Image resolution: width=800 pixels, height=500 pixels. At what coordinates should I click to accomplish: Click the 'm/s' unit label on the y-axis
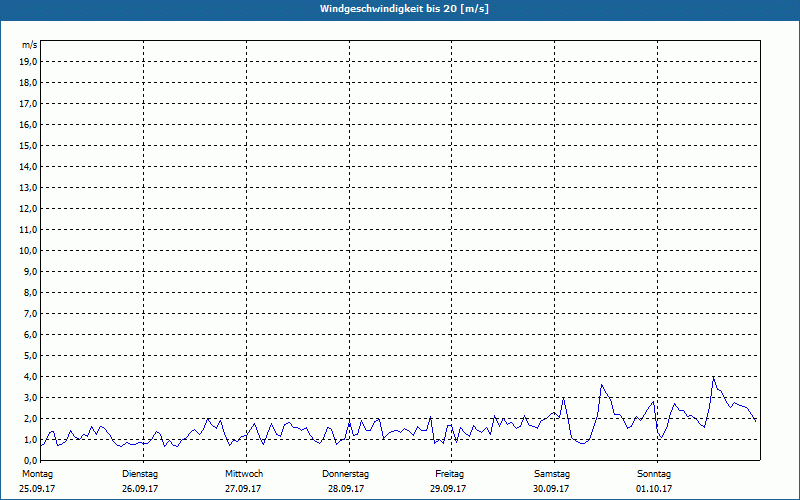coord(30,45)
